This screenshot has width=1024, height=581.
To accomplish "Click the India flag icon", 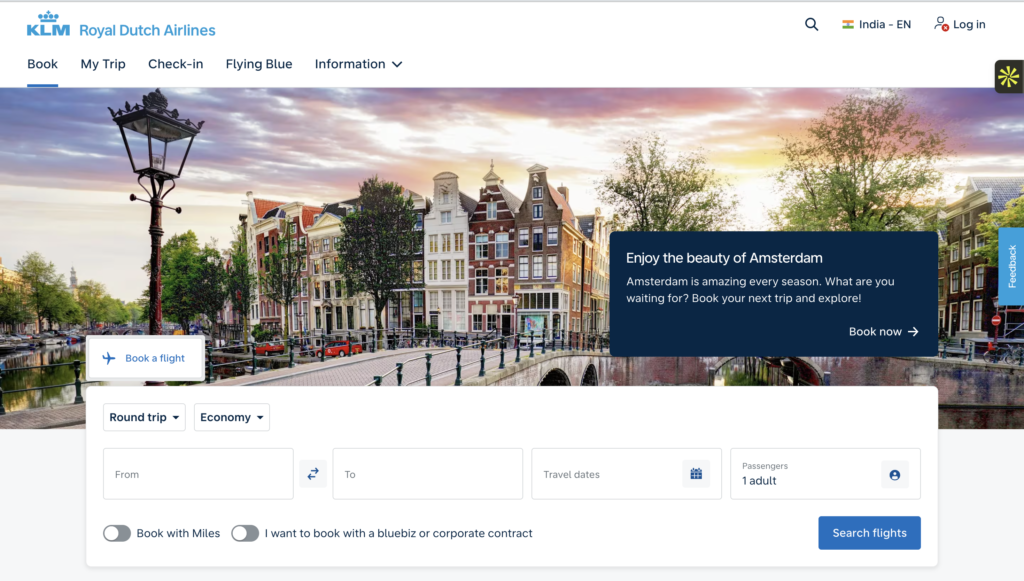I will 848,25.
